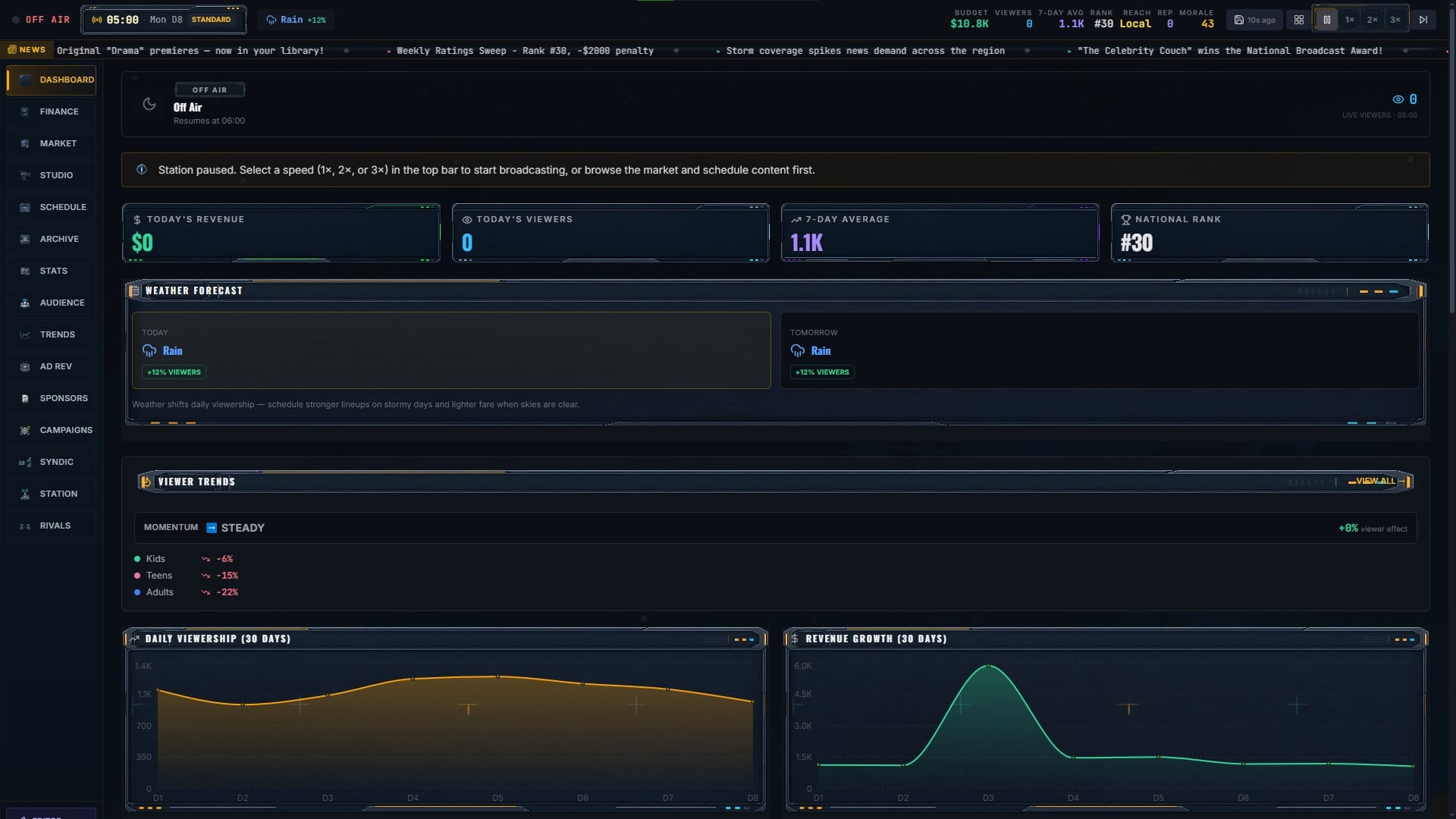Click Today's Rain forecast card
Image resolution: width=1456 pixels, height=819 pixels.
point(451,350)
